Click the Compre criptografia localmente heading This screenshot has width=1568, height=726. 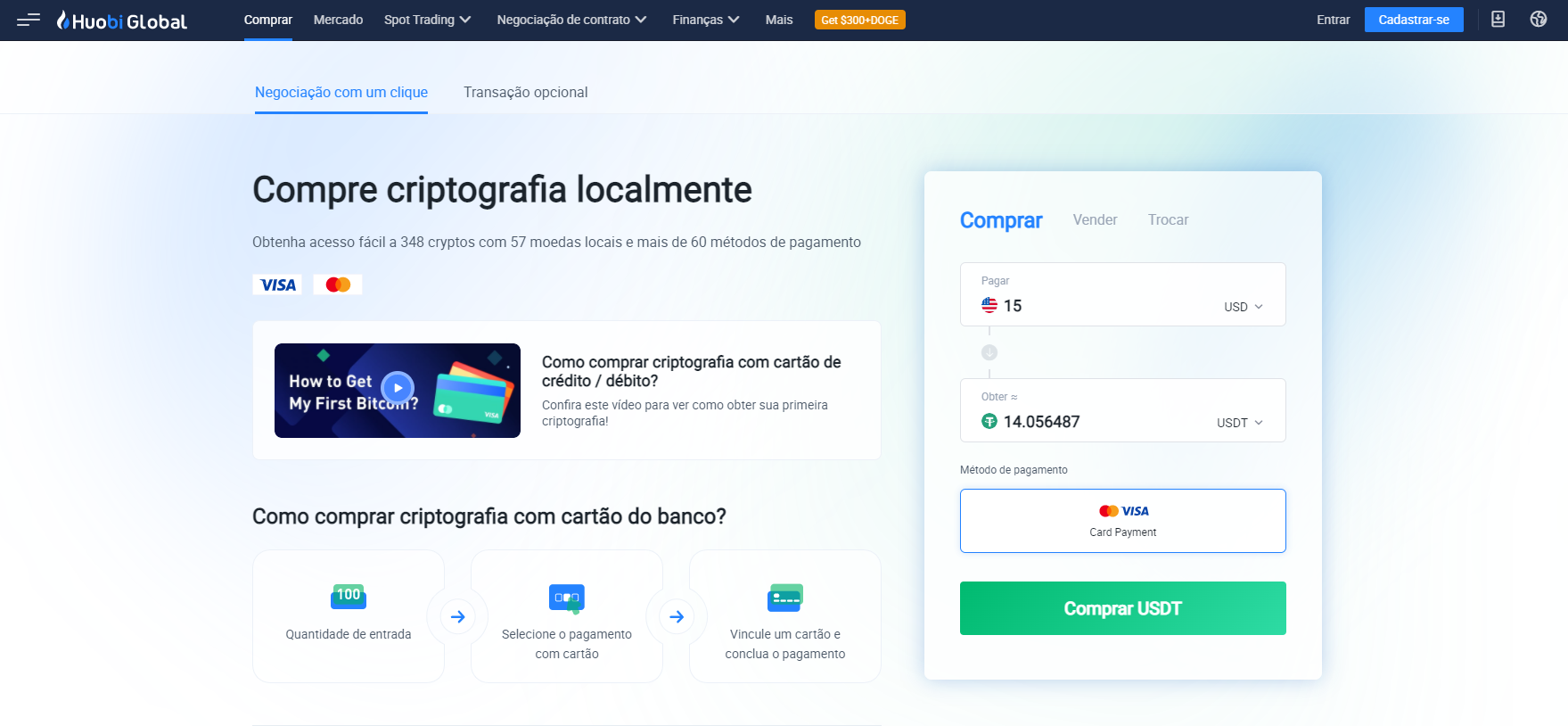(502, 190)
